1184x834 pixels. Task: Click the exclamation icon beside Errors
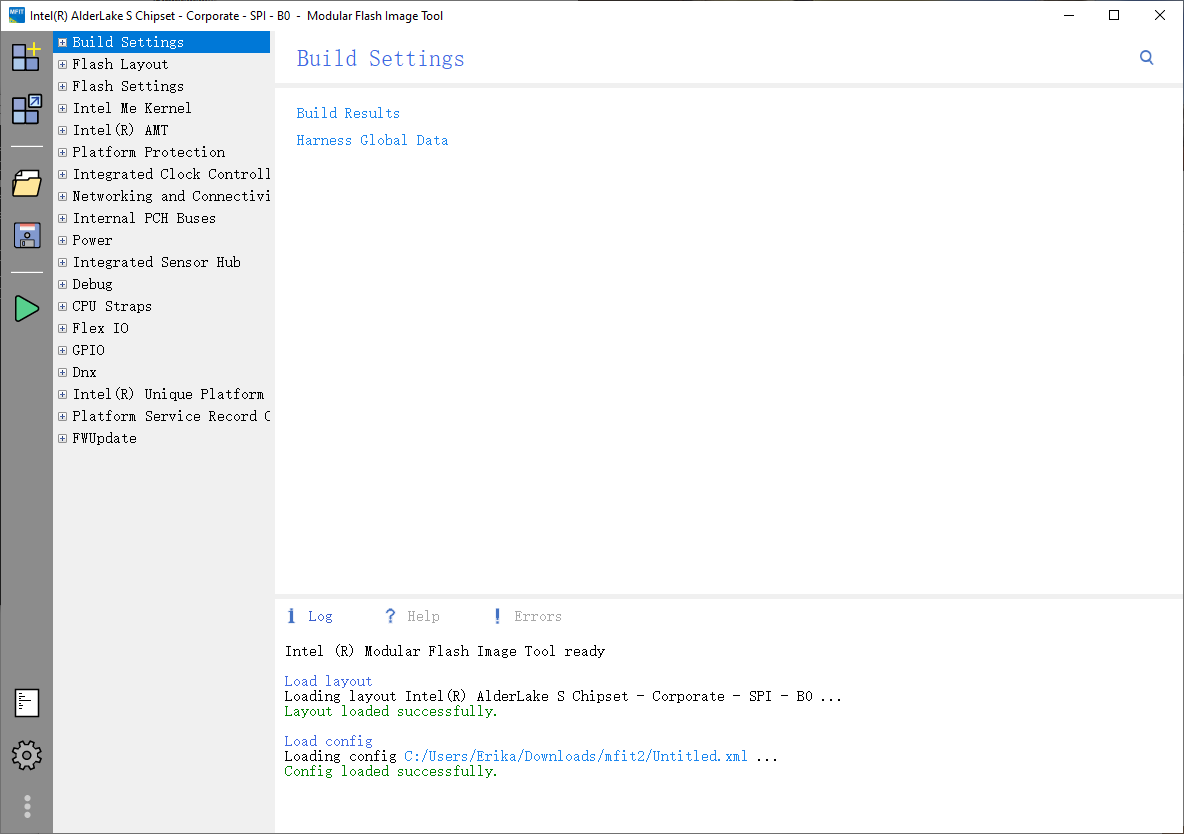pyautogui.click(x=497, y=615)
